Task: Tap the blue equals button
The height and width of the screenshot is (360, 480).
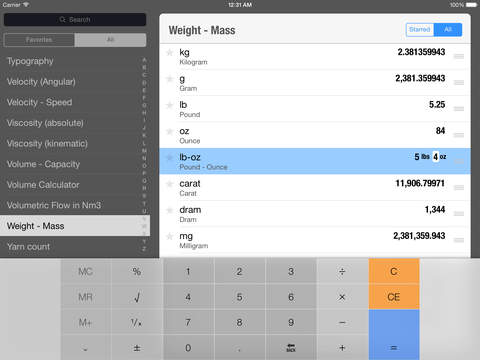Action: click(394, 335)
